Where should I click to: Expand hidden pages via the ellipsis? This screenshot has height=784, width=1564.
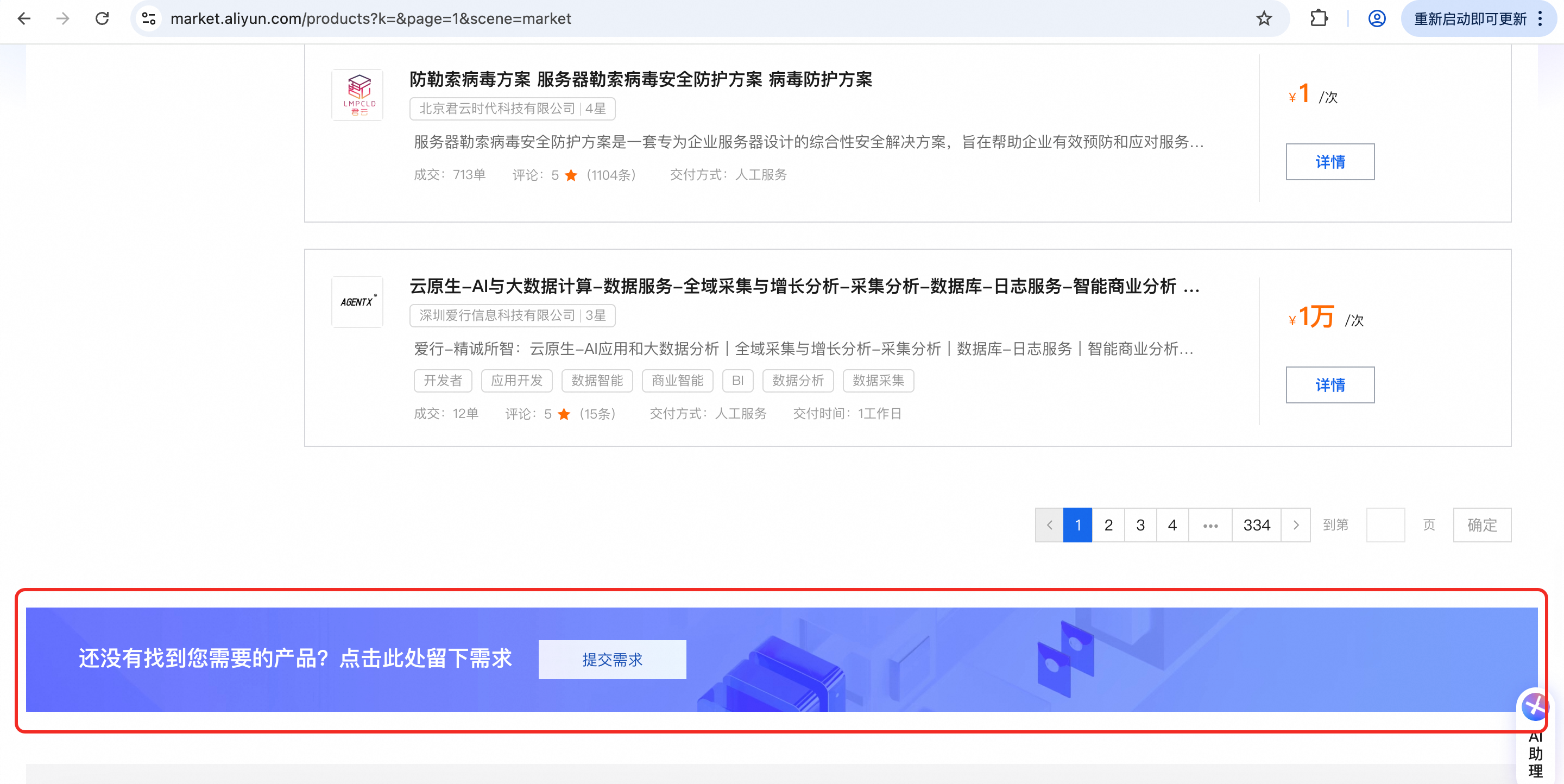(1210, 525)
